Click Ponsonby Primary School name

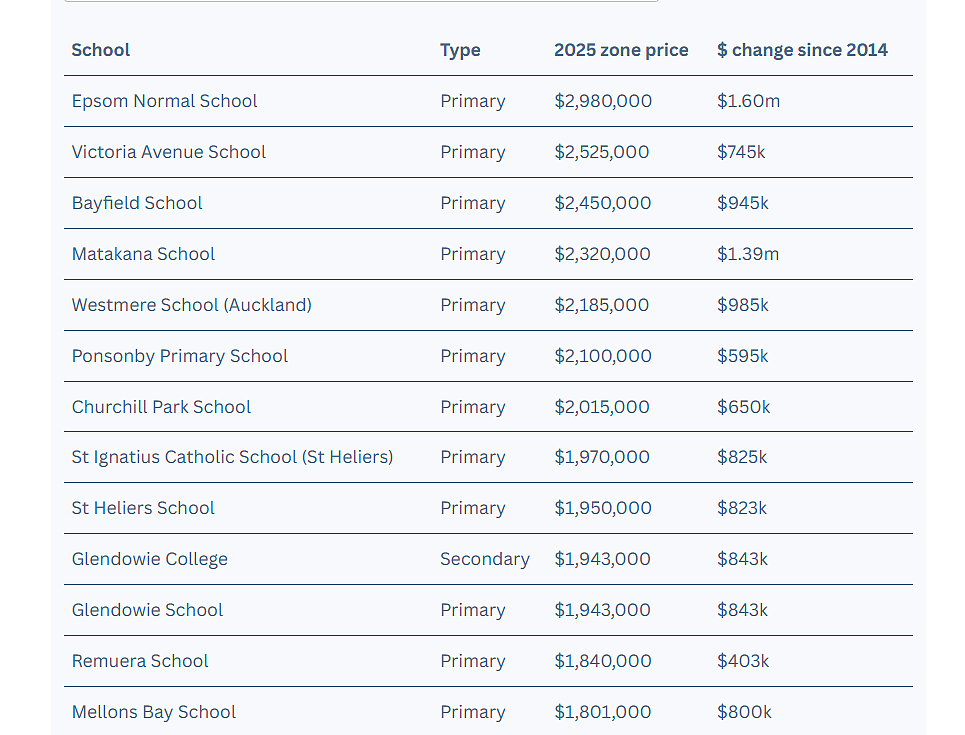180,356
